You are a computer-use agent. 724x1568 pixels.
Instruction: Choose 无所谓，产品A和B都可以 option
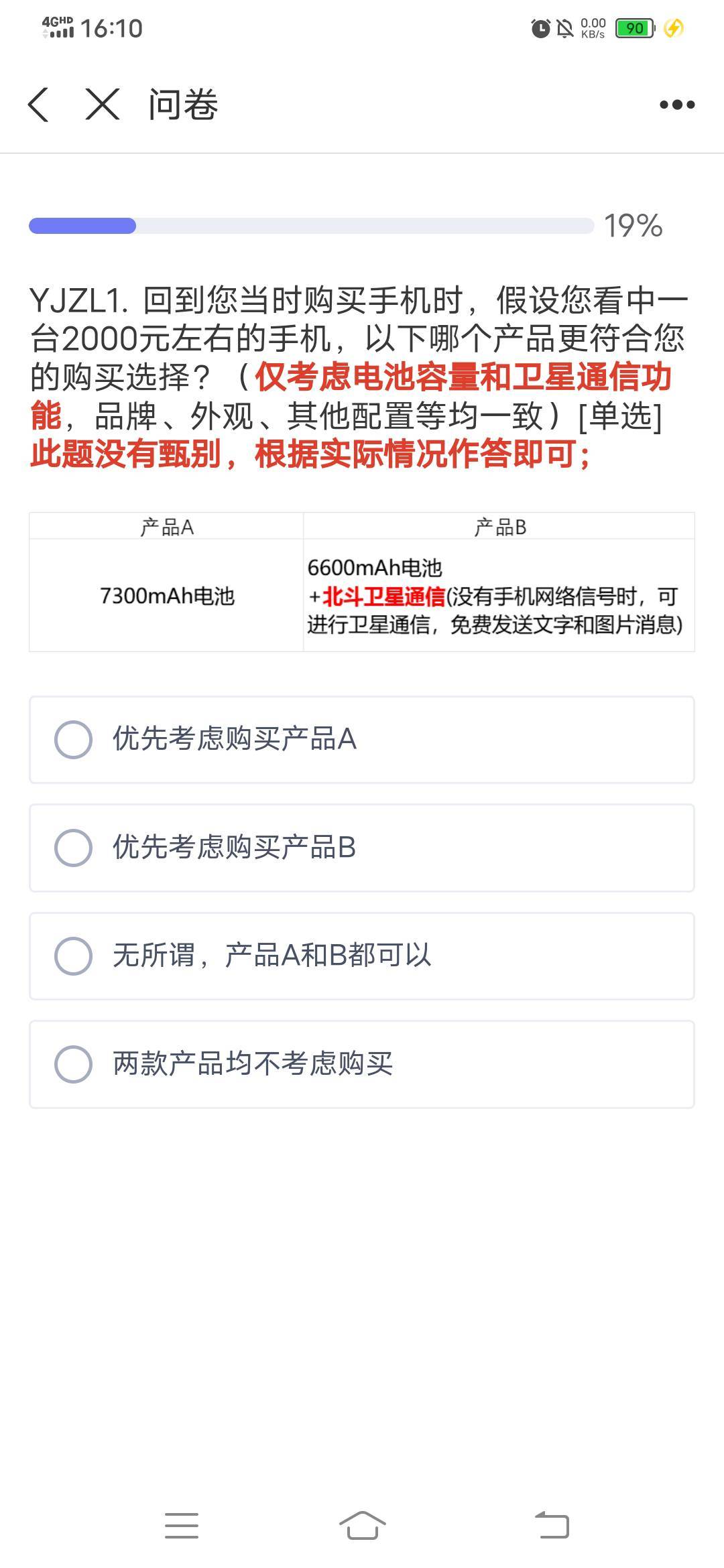362,956
